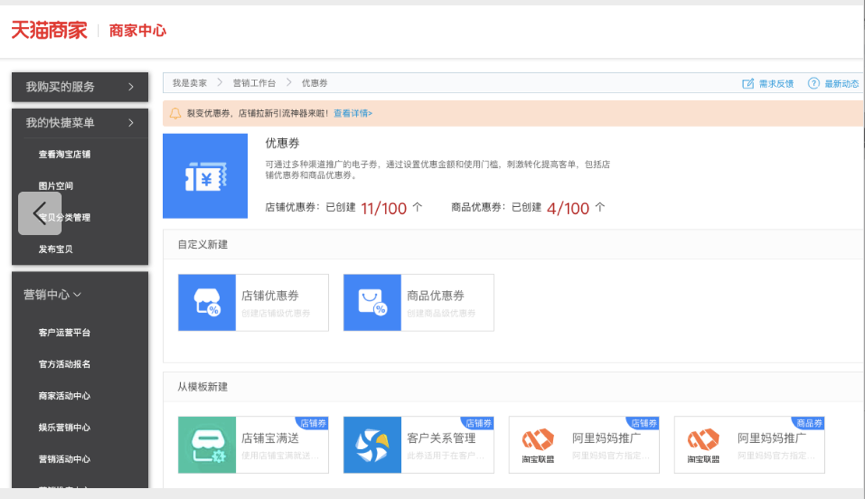
Task: Click the 店铺优惠券 shop icon
Action: click(x=207, y=302)
